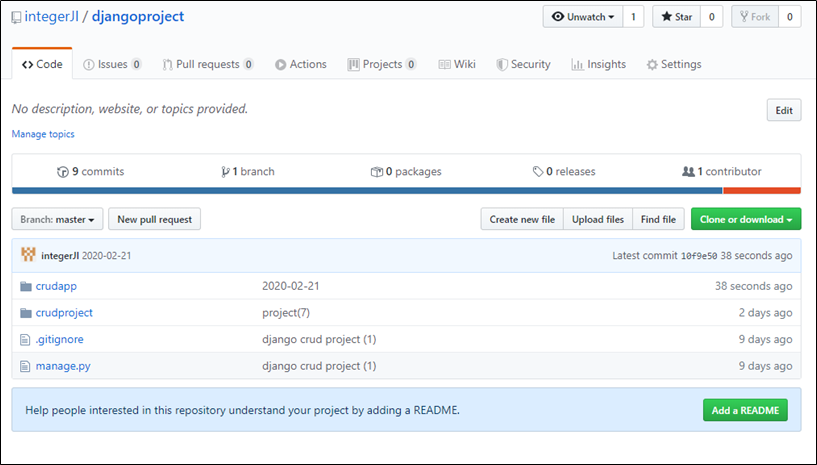Click the Insights tab graph icon
Screen dimensions: 817x465
point(577,65)
